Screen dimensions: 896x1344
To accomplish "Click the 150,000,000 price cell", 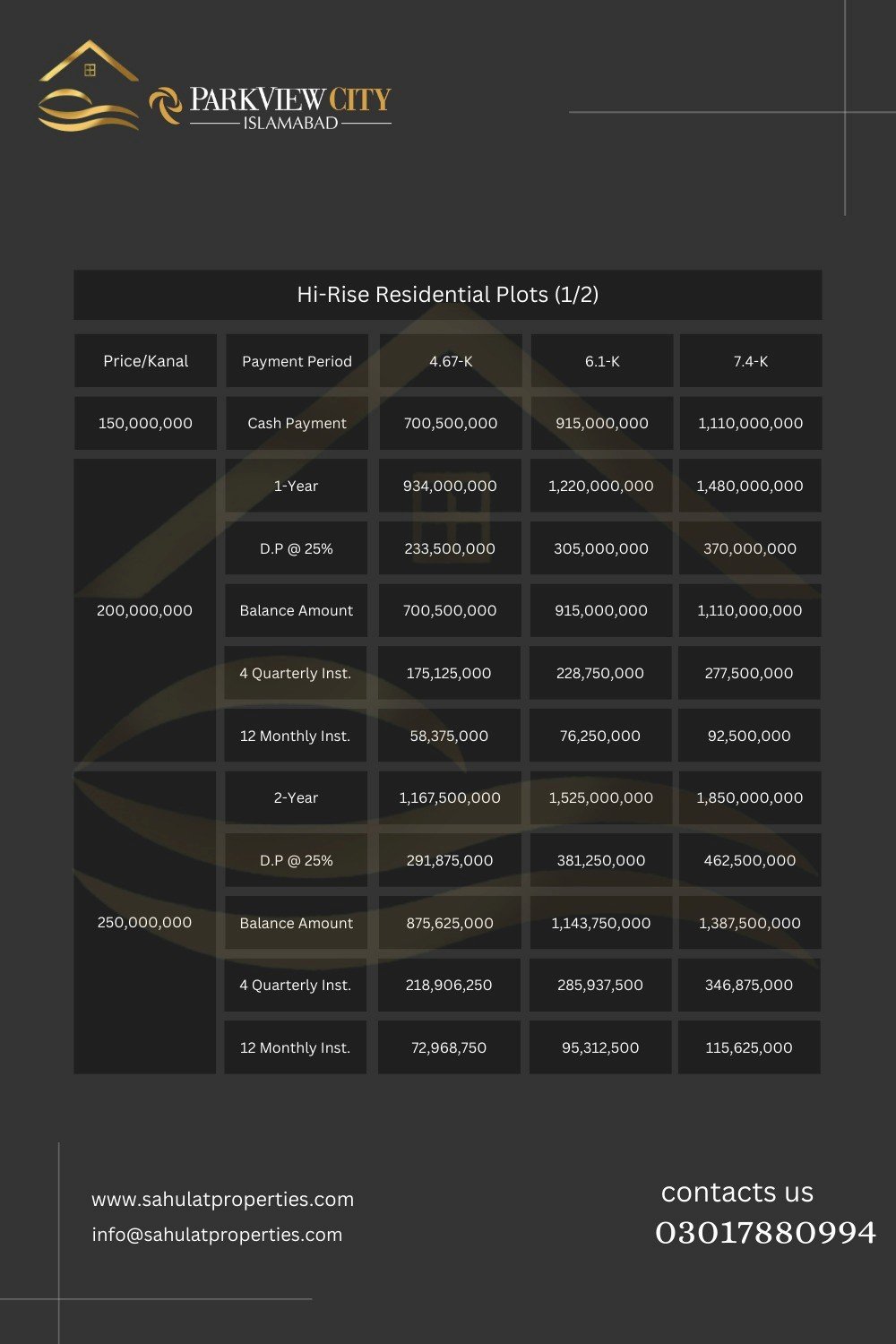I will pyautogui.click(x=145, y=423).
